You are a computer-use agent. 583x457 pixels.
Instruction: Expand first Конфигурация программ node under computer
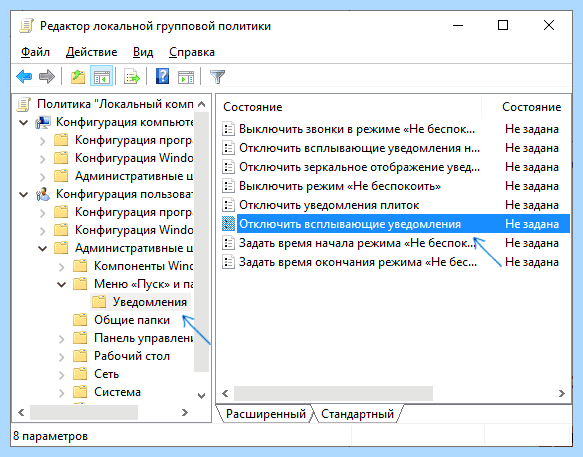tap(43, 141)
